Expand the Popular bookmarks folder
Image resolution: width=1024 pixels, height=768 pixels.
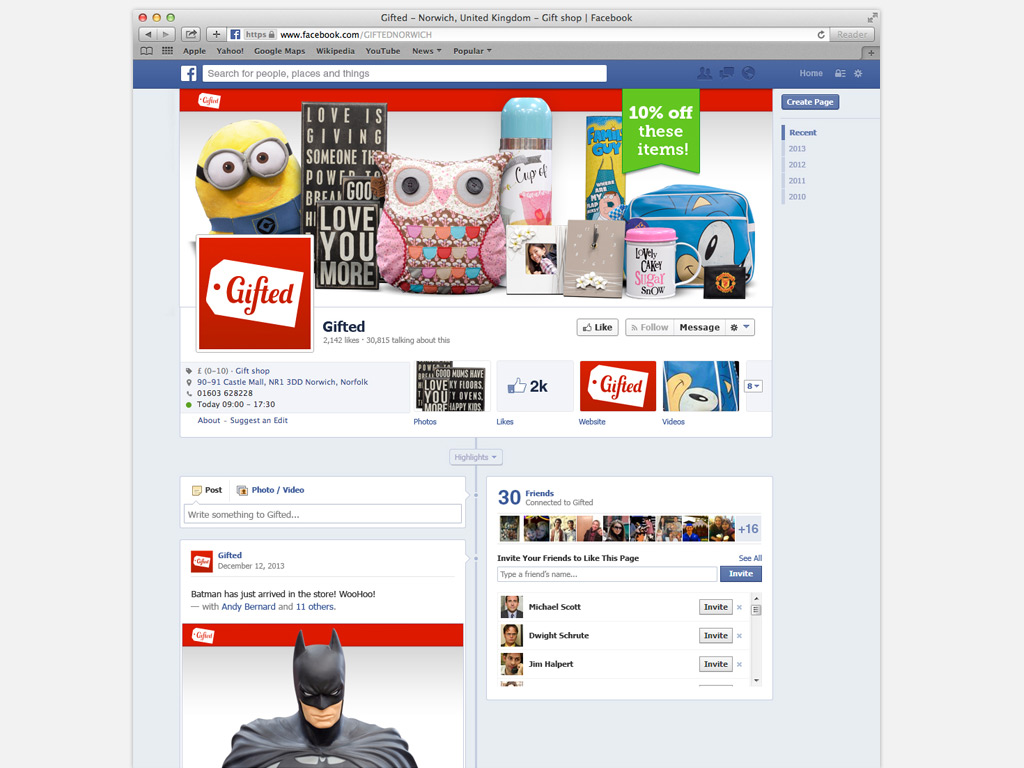click(x=472, y=51)
